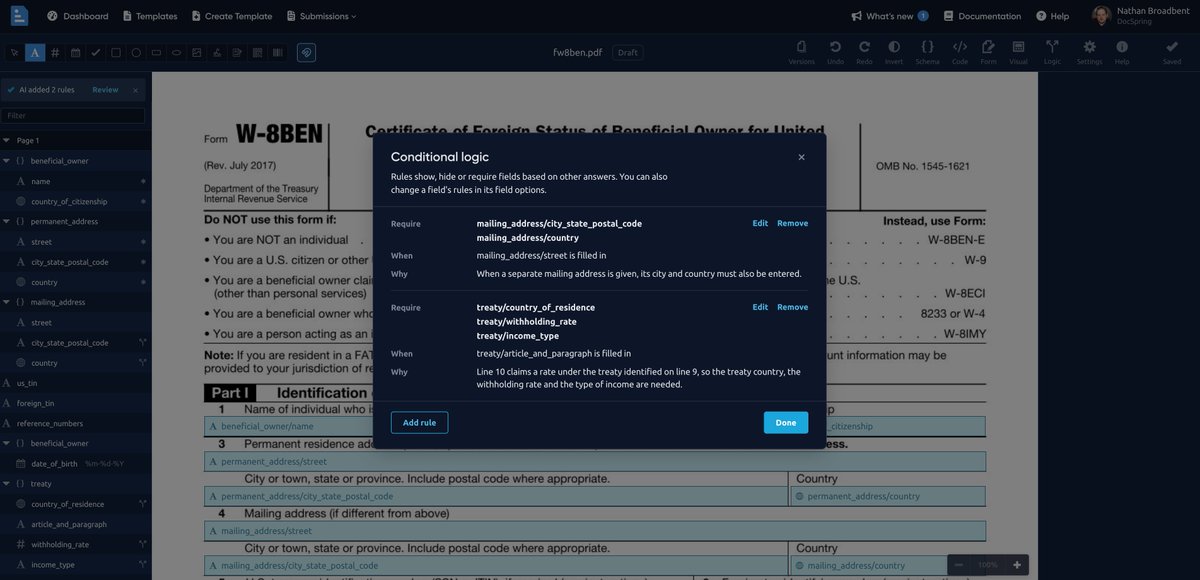This screenshot has height=580, width=1200.
Task: Collapse the mailing_address group
Action: coord(7,302)
